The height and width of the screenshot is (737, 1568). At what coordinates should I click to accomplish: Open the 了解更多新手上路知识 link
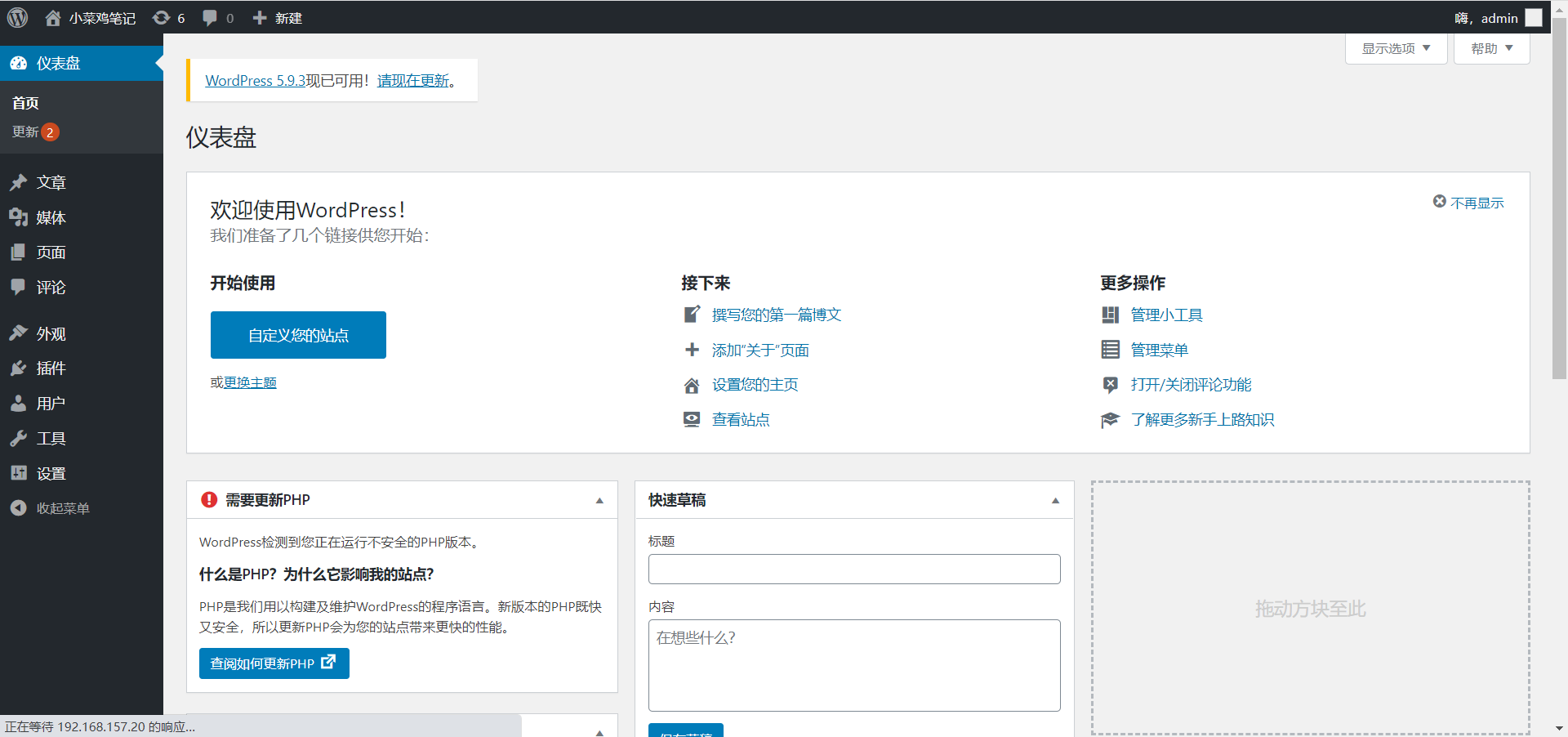(x=1203, y=420)
